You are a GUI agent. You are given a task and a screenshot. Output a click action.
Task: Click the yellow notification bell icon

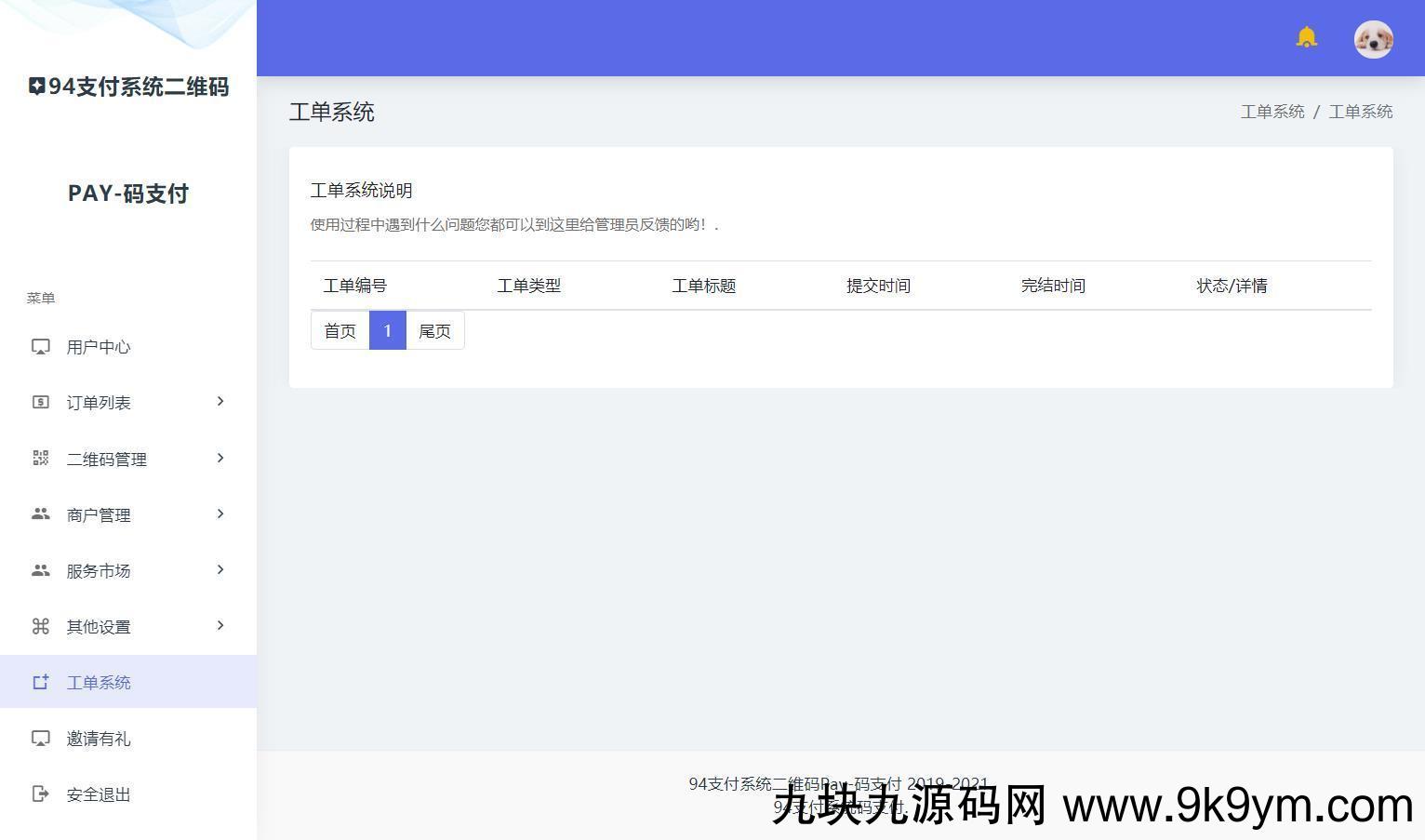[1306, 37]
